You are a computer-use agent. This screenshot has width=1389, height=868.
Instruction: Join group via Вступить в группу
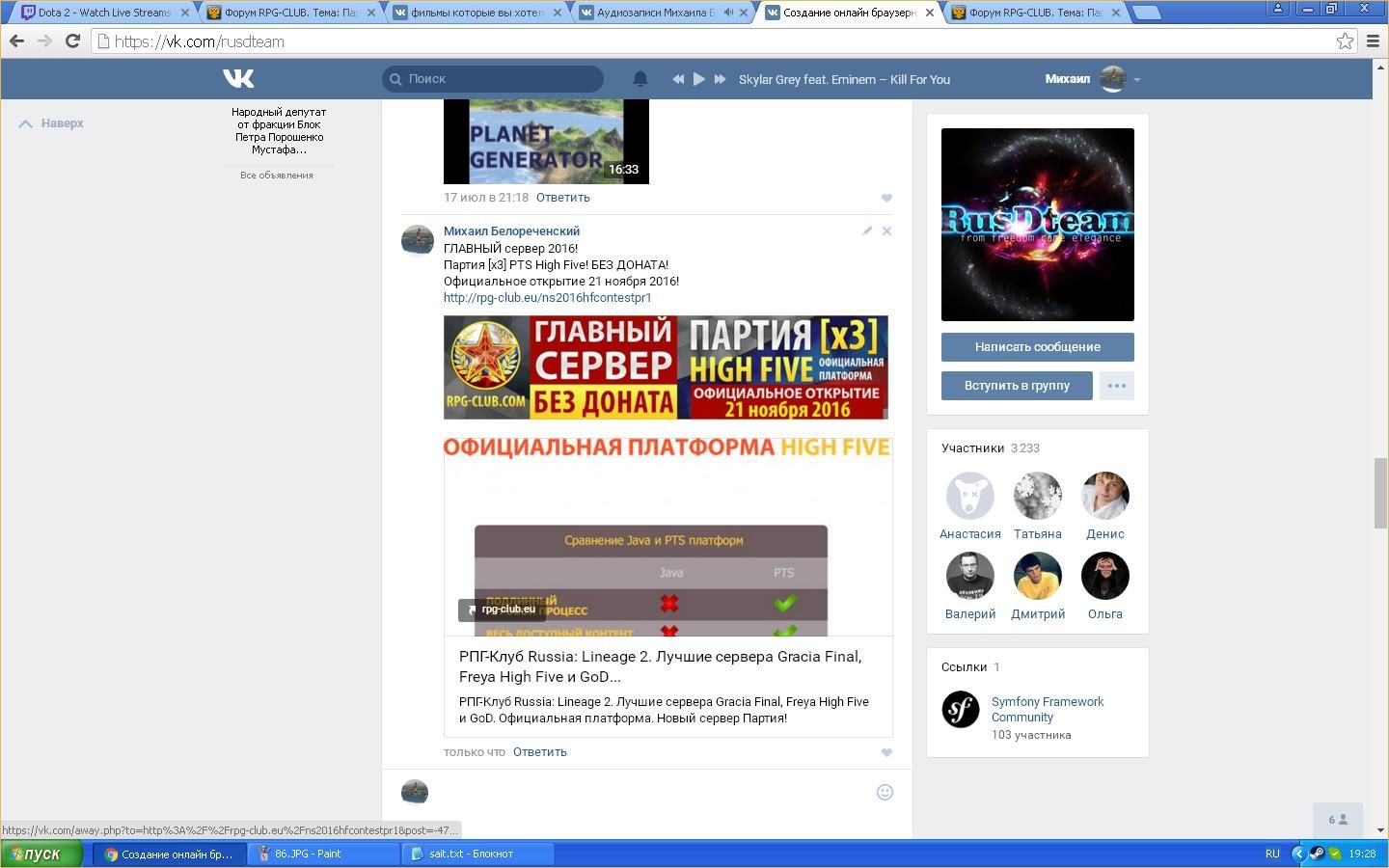1017,386
